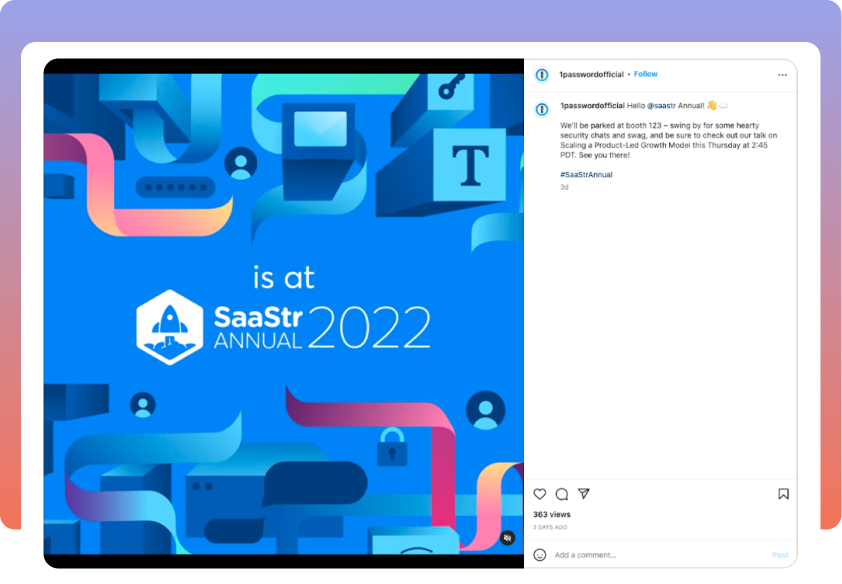842x584 pixels.
Task: Click the 3 DAYS AGO timestamp
Action: 550,527
